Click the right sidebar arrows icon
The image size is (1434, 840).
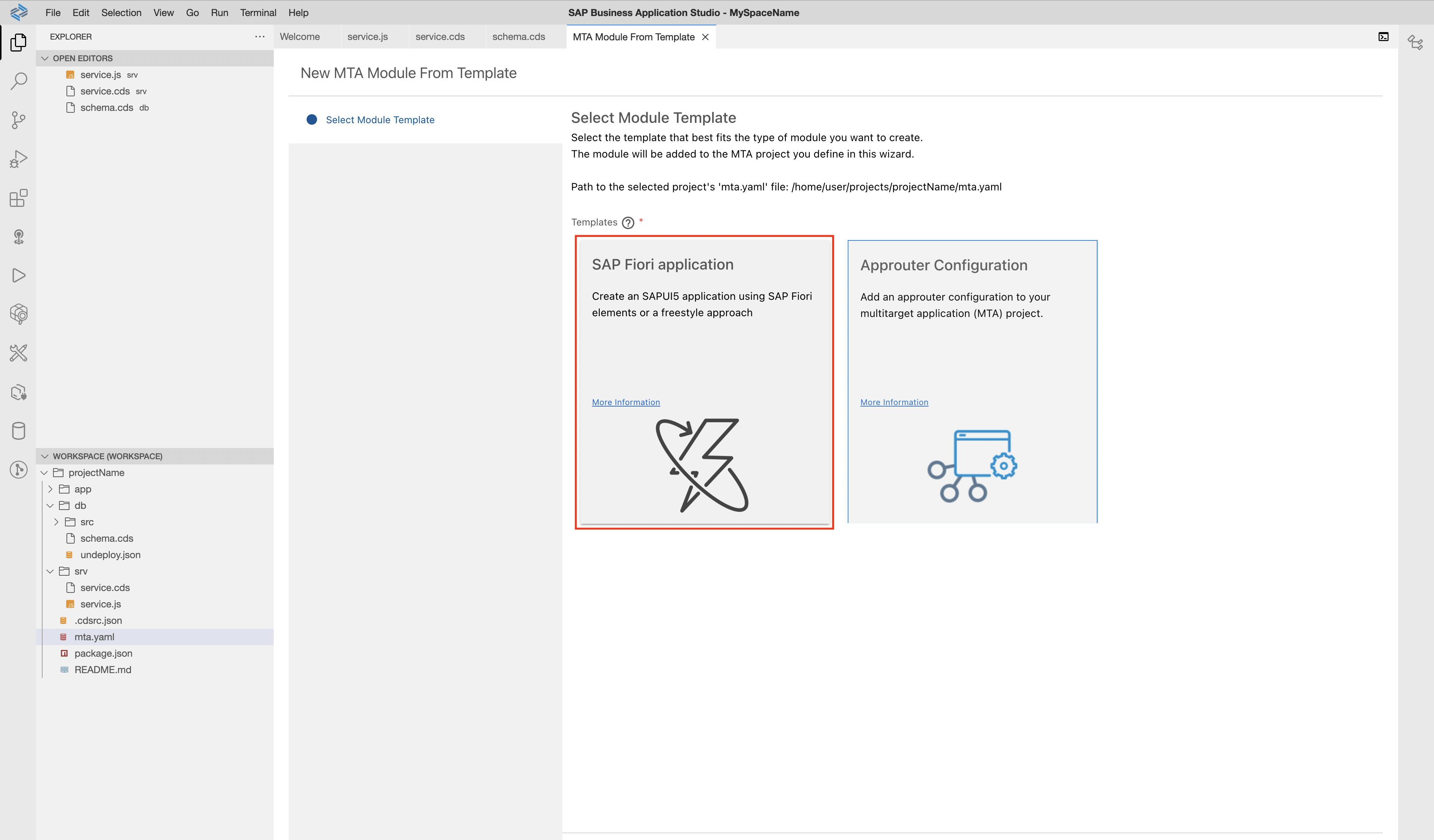(x=1415, y=42)
